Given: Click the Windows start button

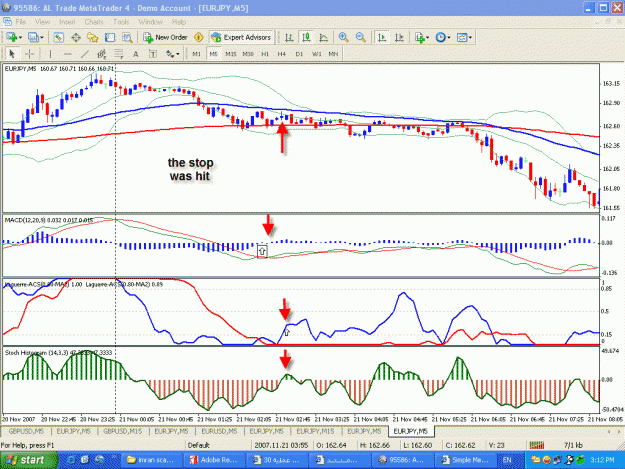Looking at the screenshot, I should [x=29, y=460].
